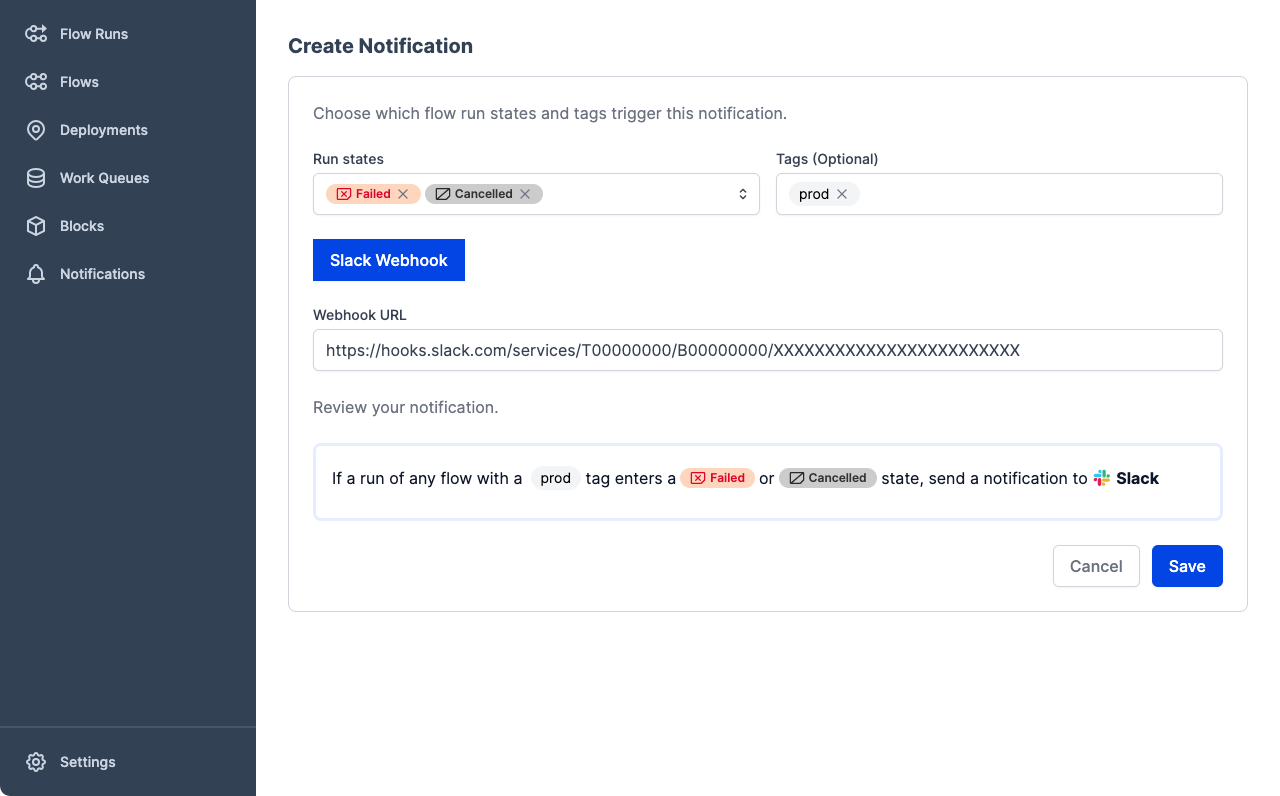Click the Flows sidebar icon

pos(36,82)
